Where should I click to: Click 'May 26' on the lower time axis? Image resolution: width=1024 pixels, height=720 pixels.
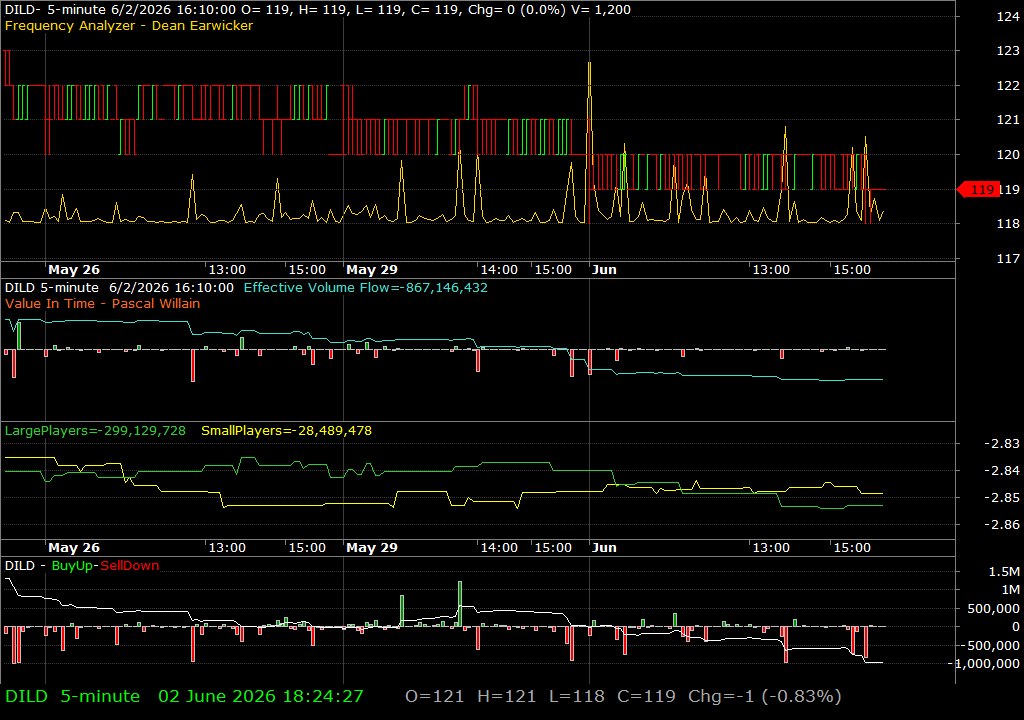pyautogui.click(x=74, y=548)
